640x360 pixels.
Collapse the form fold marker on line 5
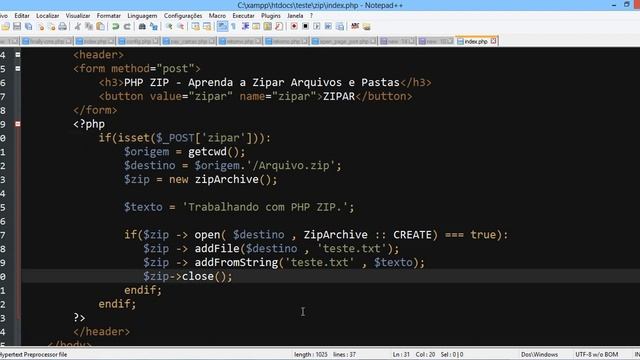click(18, 68)
